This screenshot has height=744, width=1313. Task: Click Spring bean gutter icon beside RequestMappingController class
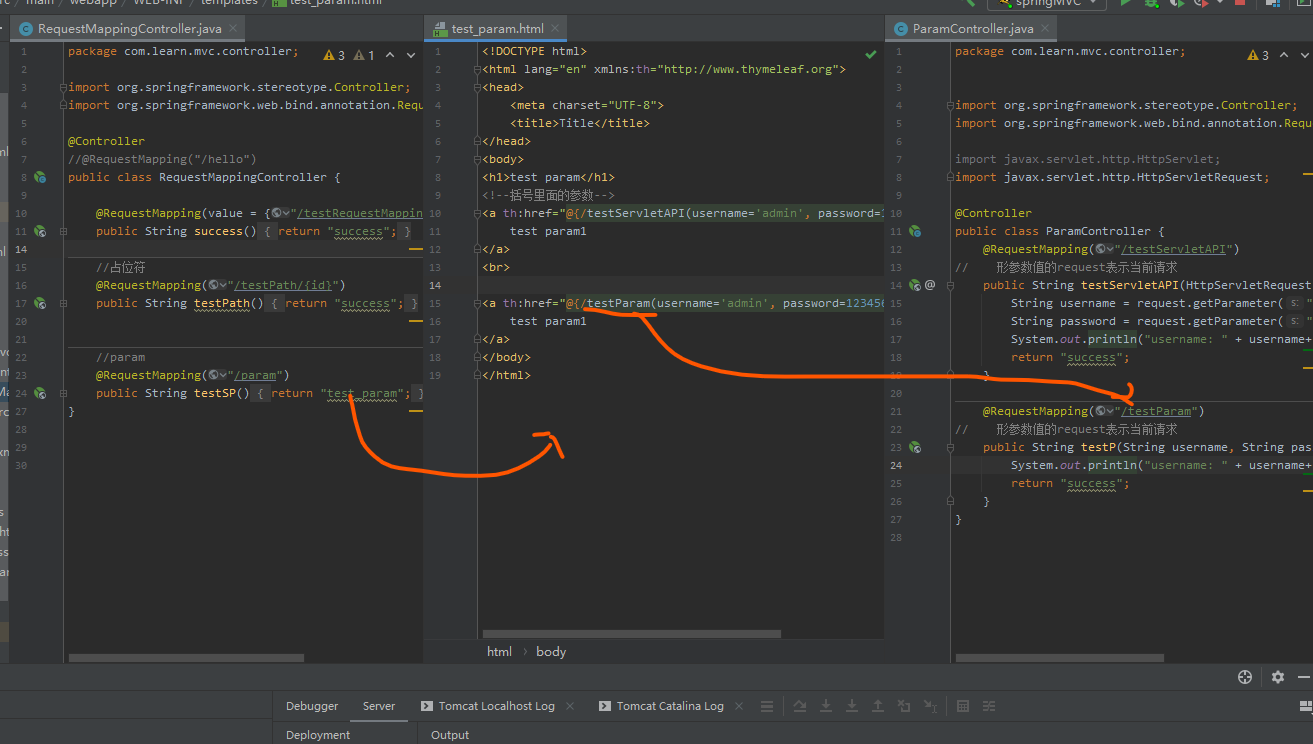(x=40, y=177)
